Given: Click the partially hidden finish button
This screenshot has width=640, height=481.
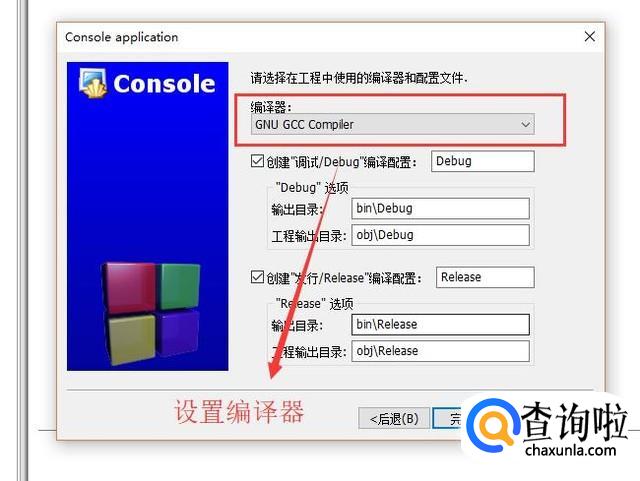Looking at the screenshot, I should [x=448, y=418].
